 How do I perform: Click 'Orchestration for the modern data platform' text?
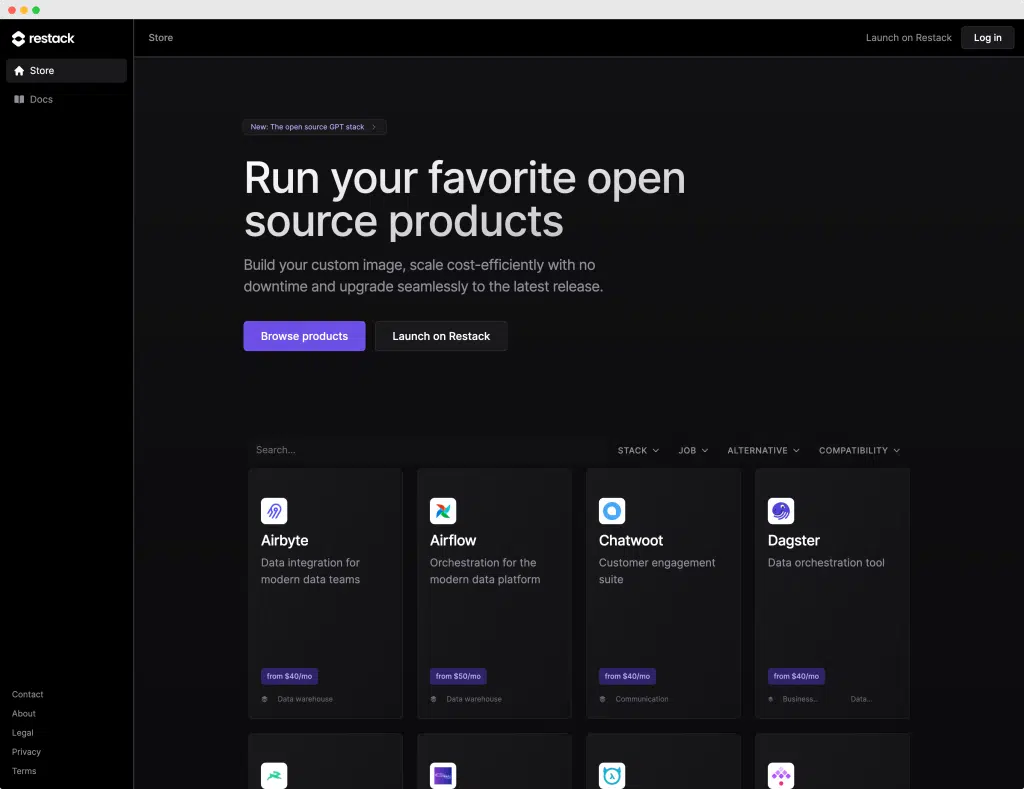click(485, 571)
